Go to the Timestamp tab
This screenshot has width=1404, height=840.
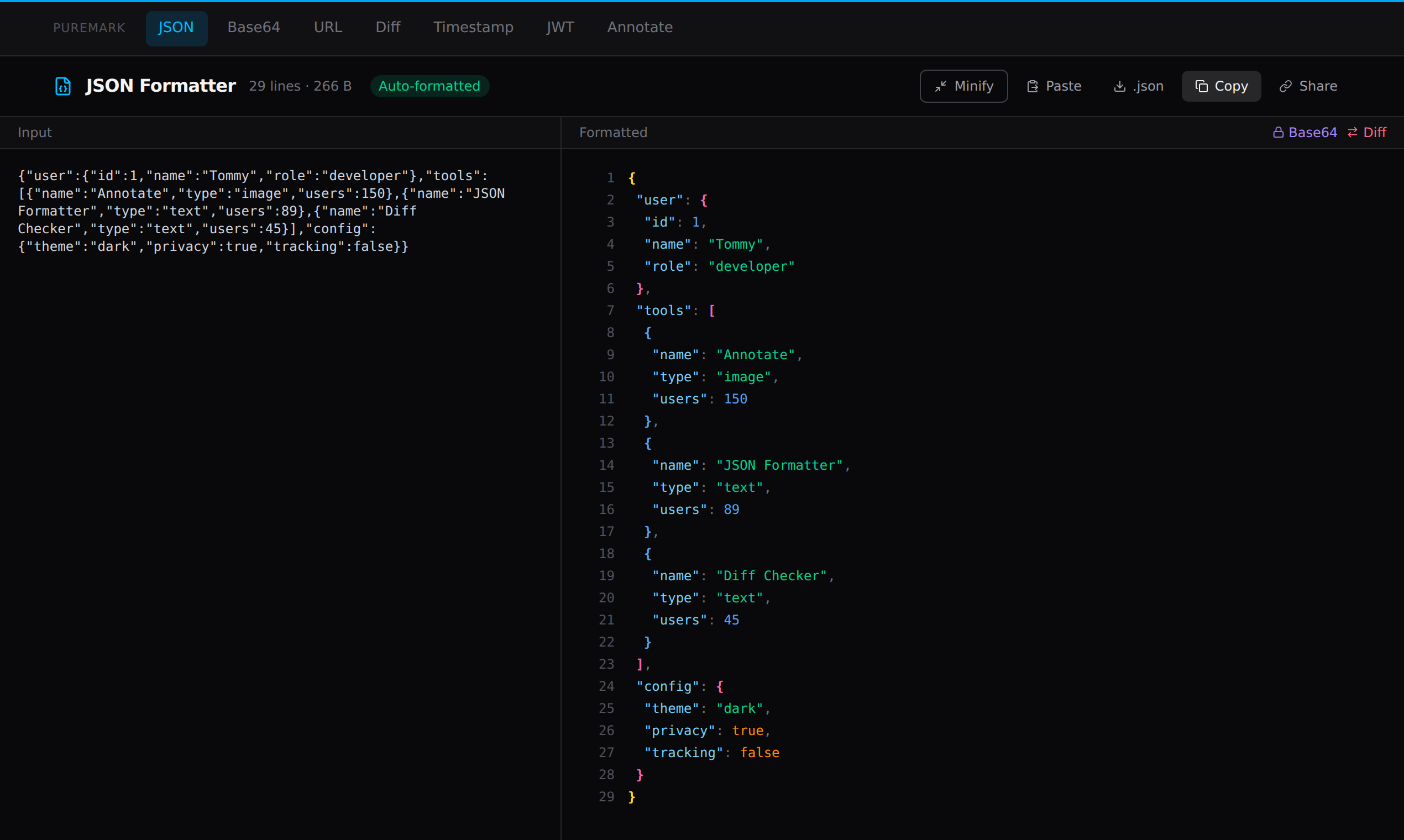[473, 27]
